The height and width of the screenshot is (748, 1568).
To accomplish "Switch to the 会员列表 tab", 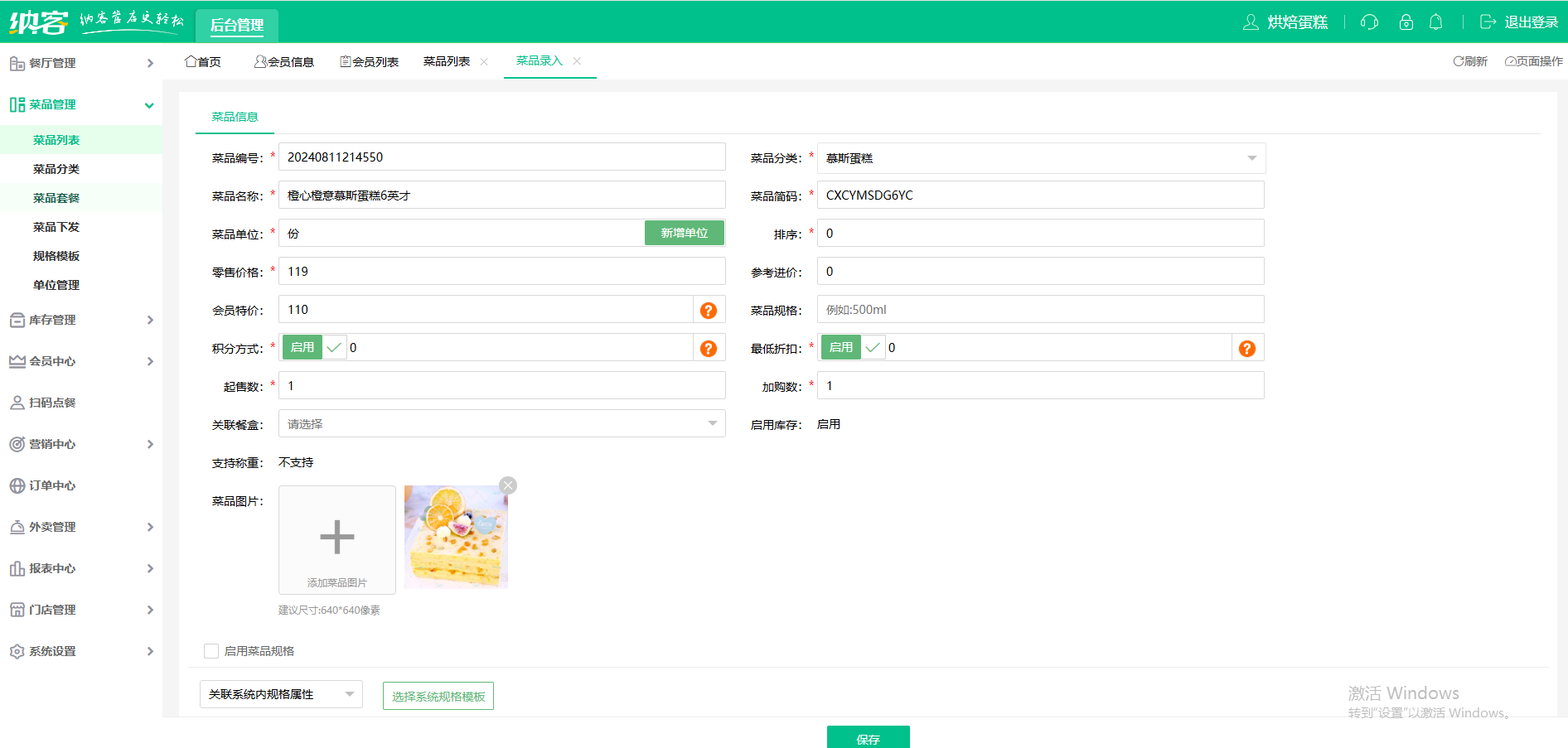I will point(370,61).
